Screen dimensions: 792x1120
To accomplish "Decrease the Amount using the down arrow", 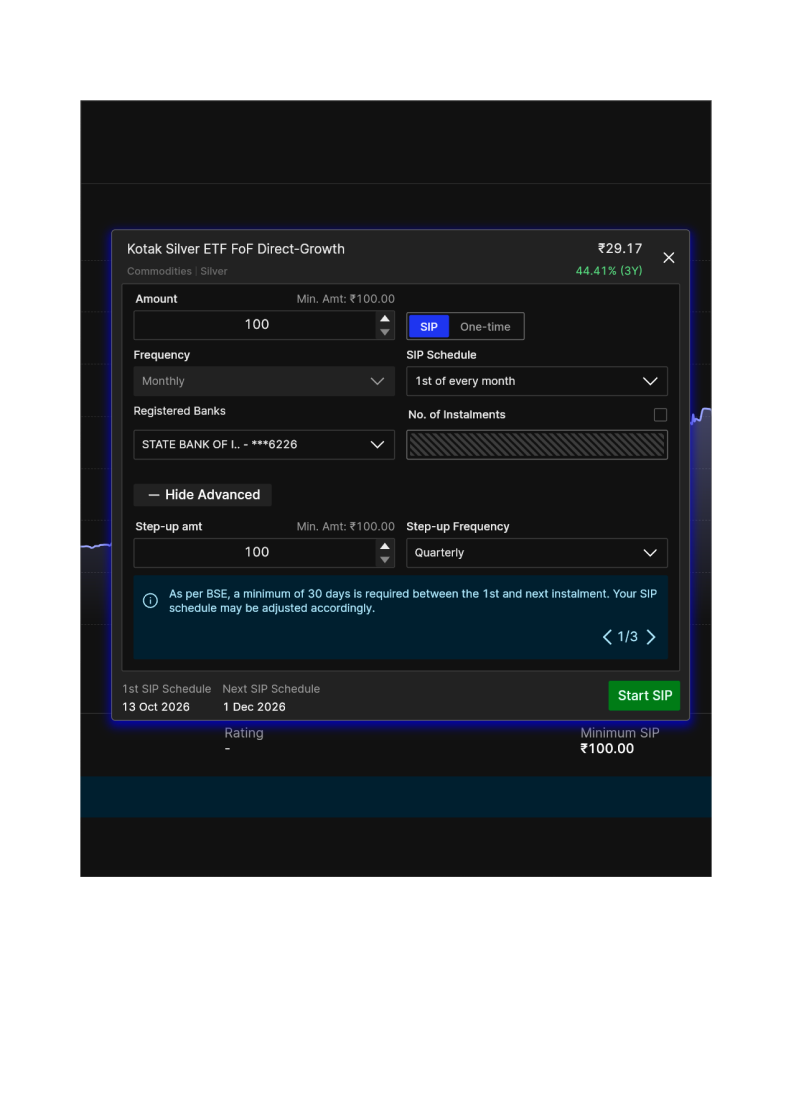I will [x=385, y=332].
